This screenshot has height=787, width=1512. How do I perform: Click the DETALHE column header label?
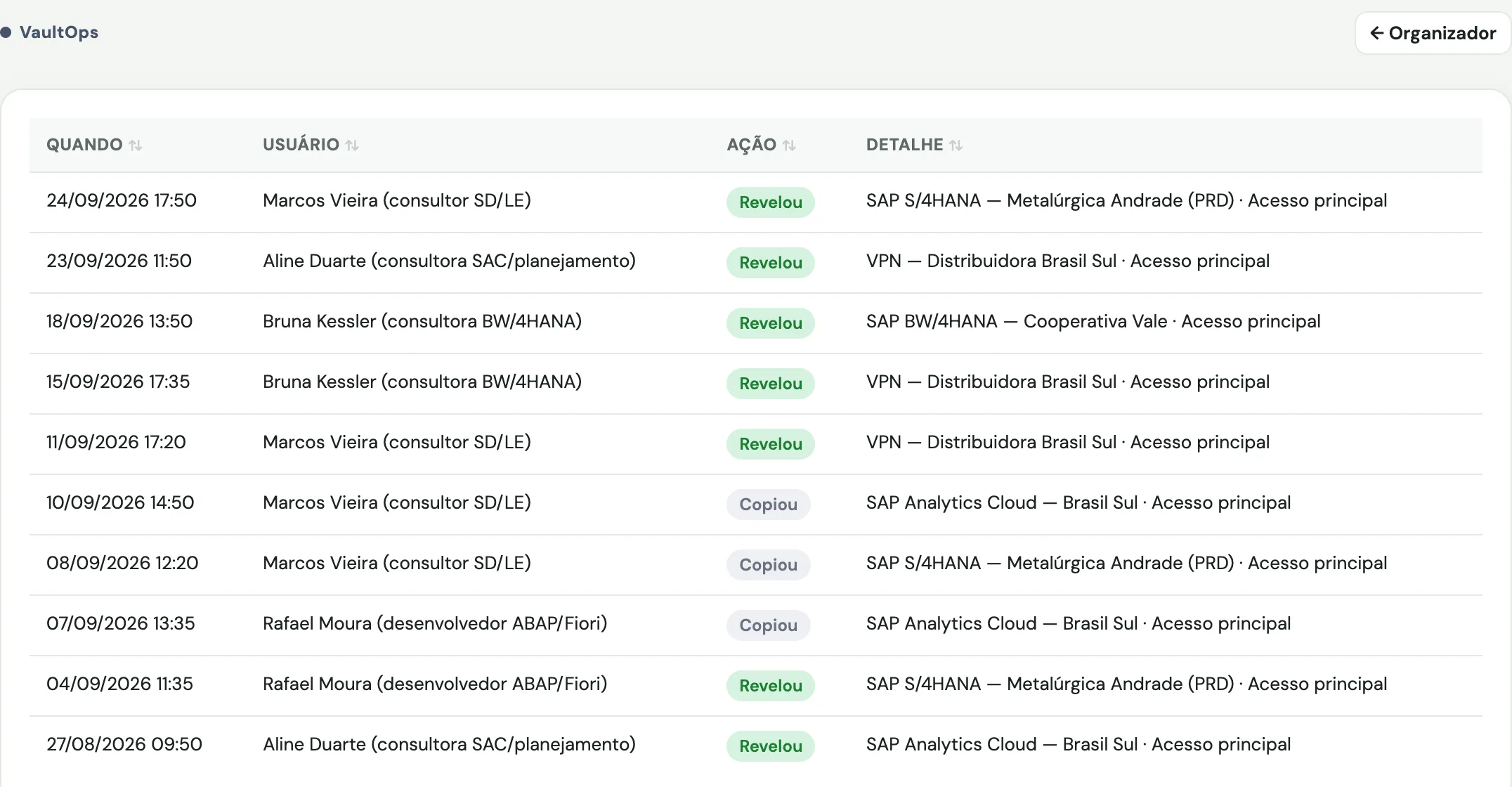[x=904, y=145]
